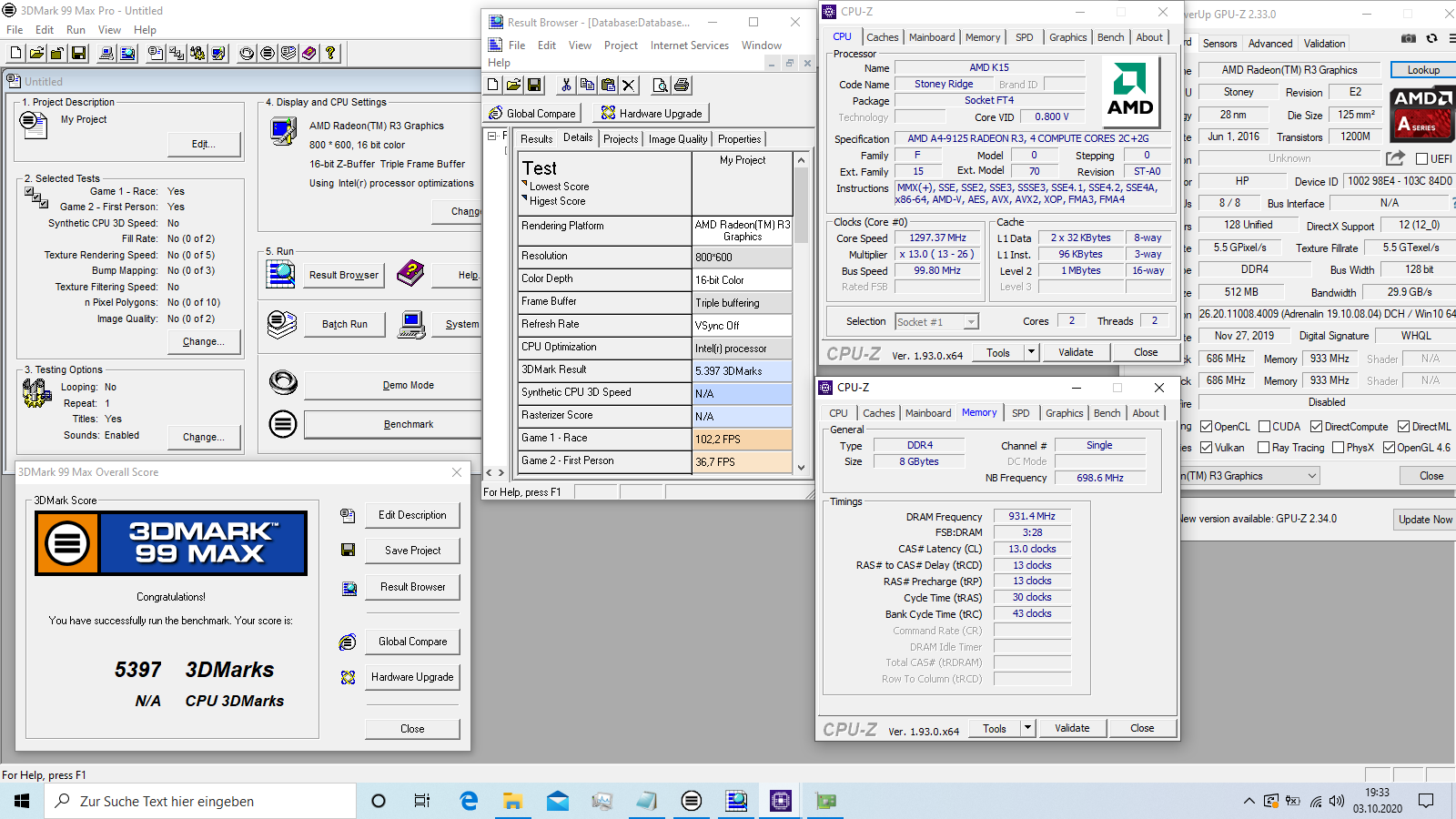
Task: Click the Result Browser magnifier icon in 3DMark toolbar
Action: pyautogui.click(x=127, y=54)
